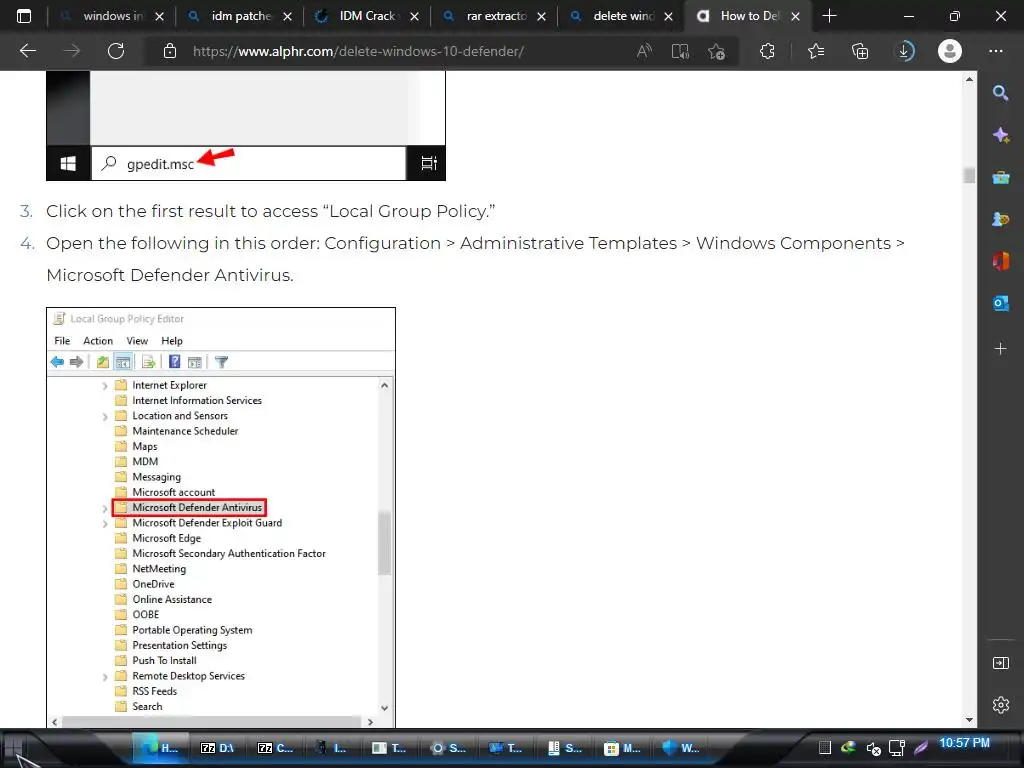Viewport: 1024px width, 768px height.
Task: Open sidebar settings gear
Action: [1000, 705]
